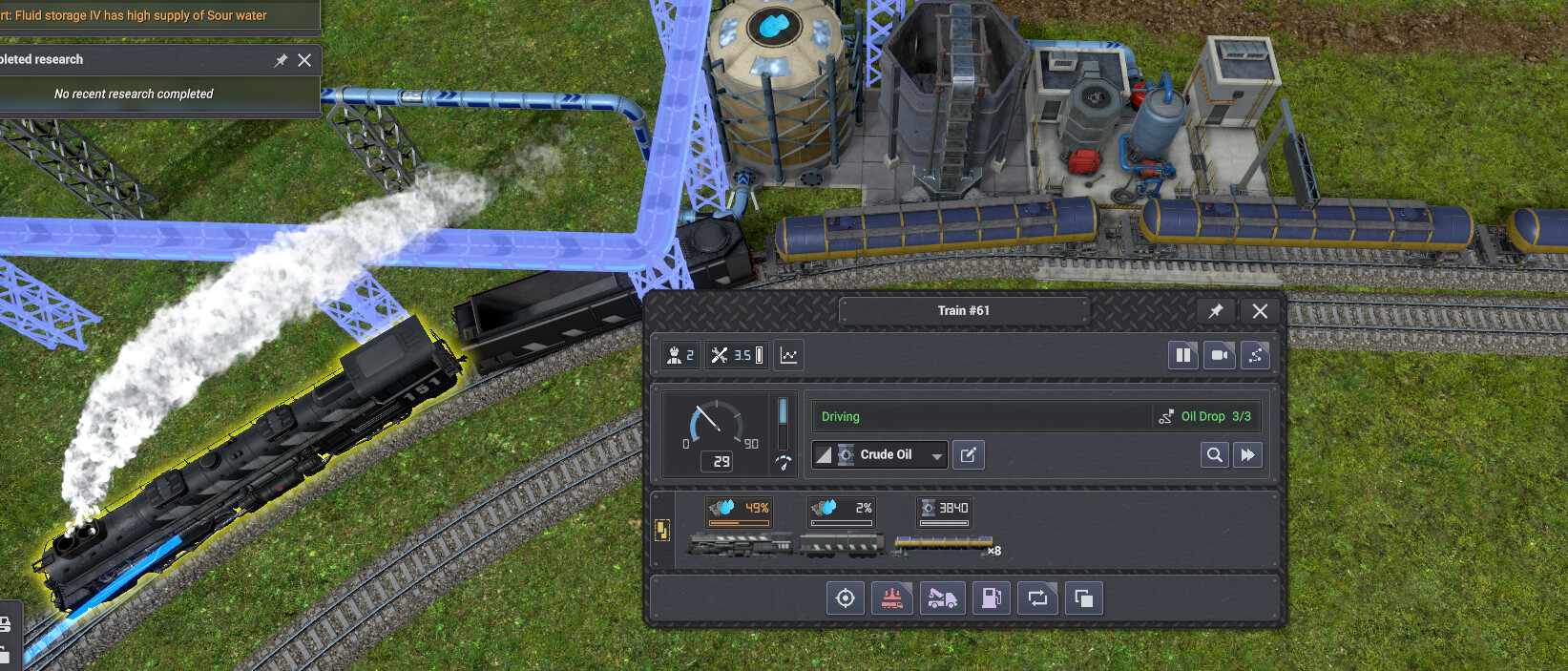Select the steam locomotive thumbnail
Screen dimensions: 1568x671
click(741, 544)
